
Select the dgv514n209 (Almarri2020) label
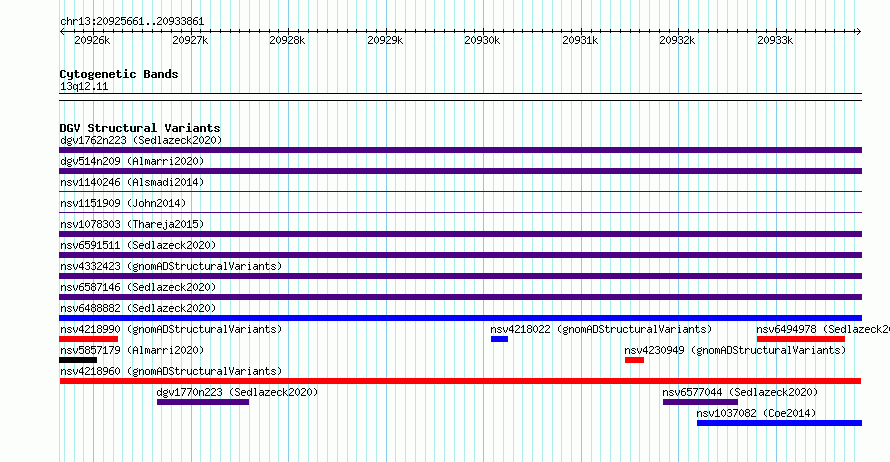click(132, 161)
